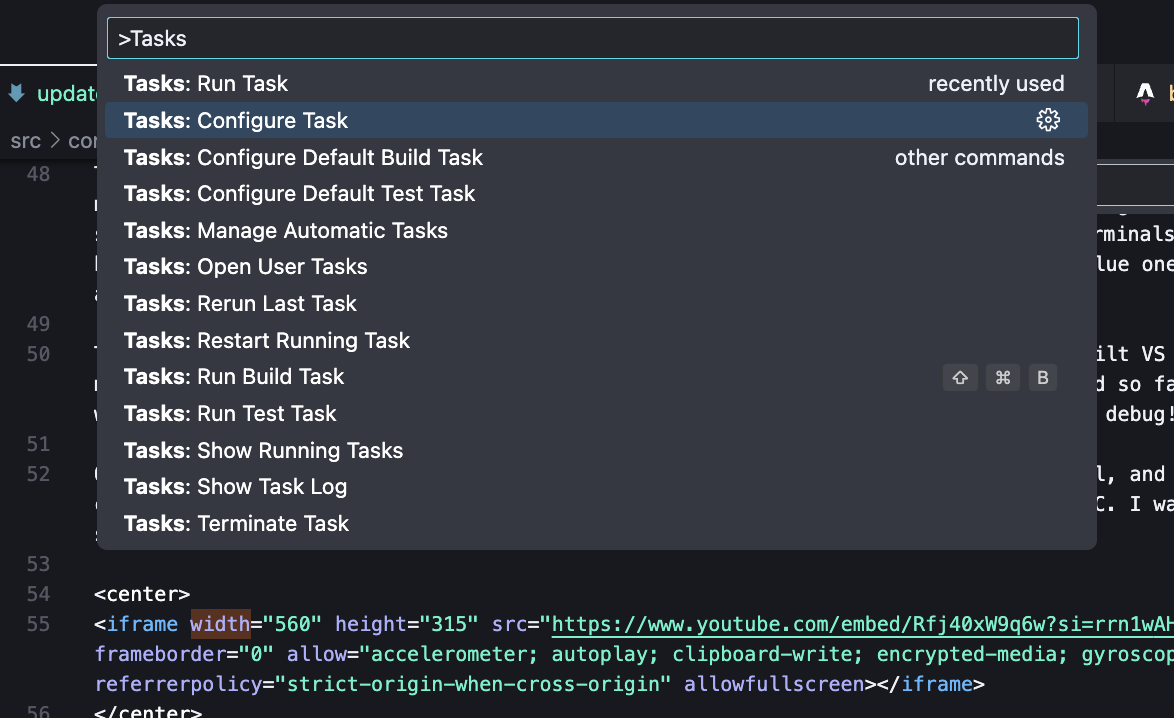Screen dimensions: 1174x718
Task: Click the YouTube embed URL in the iframe
Action: [860, 625]
